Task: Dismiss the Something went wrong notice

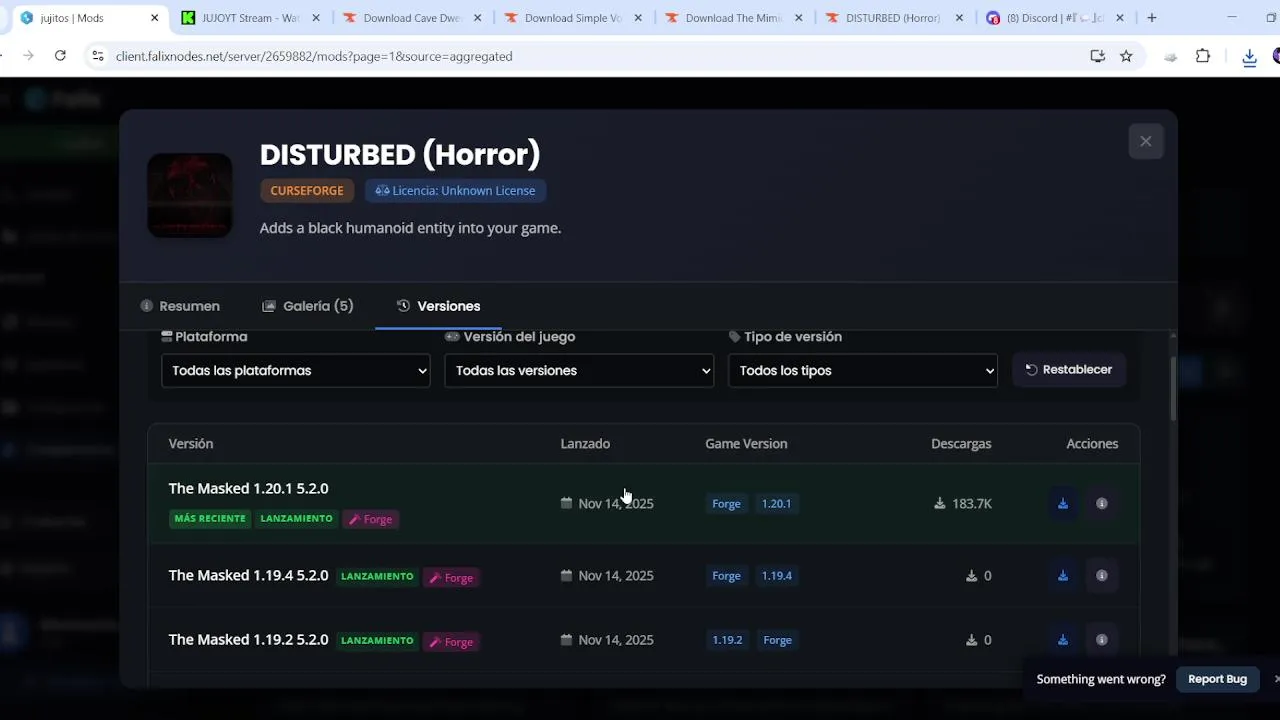Action: click(x=1276, y=679)
